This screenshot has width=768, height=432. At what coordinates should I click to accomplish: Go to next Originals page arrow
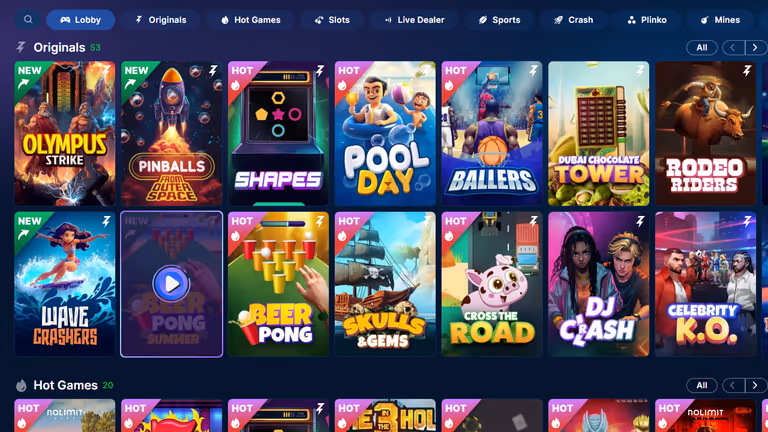[755, 48]
